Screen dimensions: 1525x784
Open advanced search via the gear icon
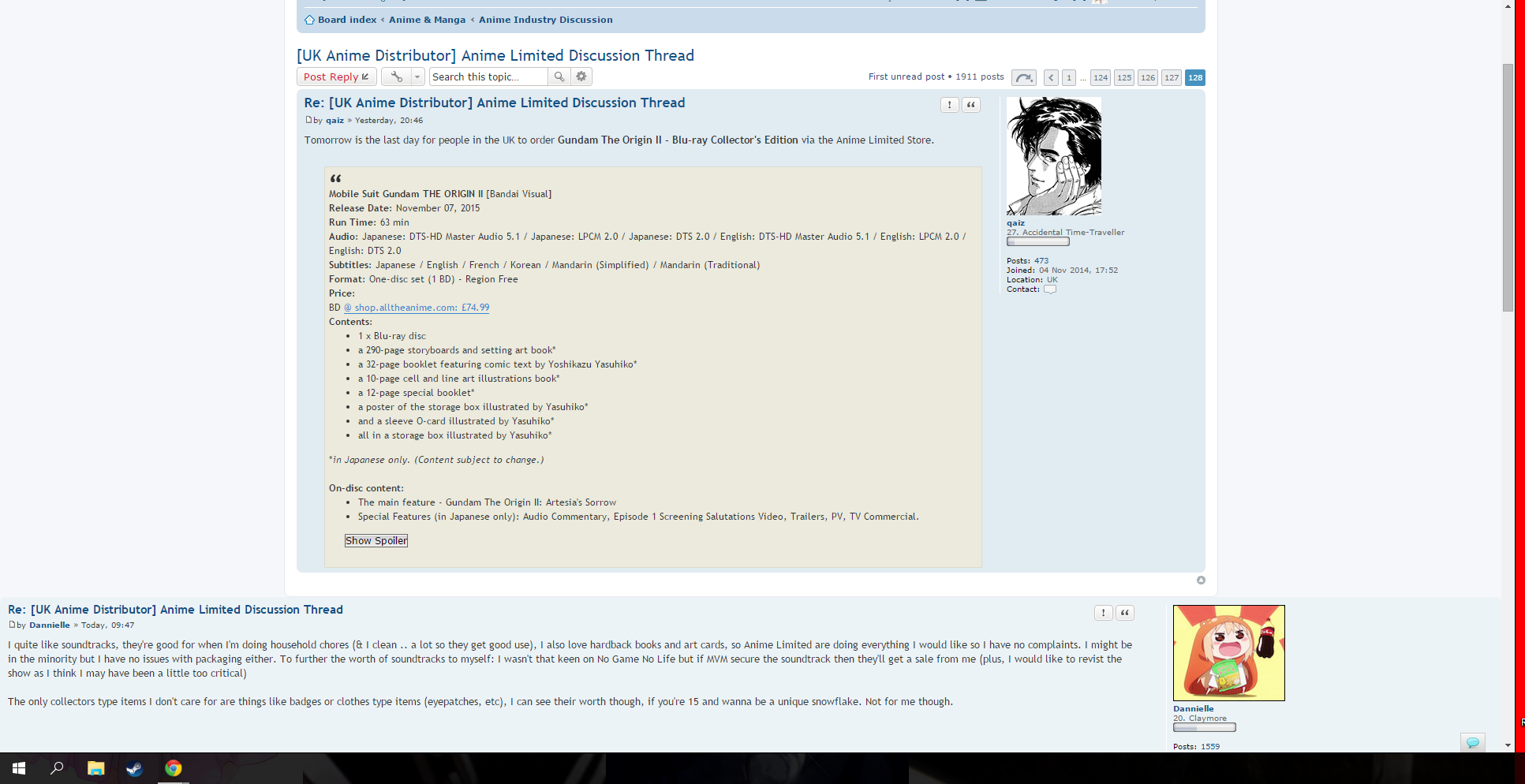click(581, 77)
